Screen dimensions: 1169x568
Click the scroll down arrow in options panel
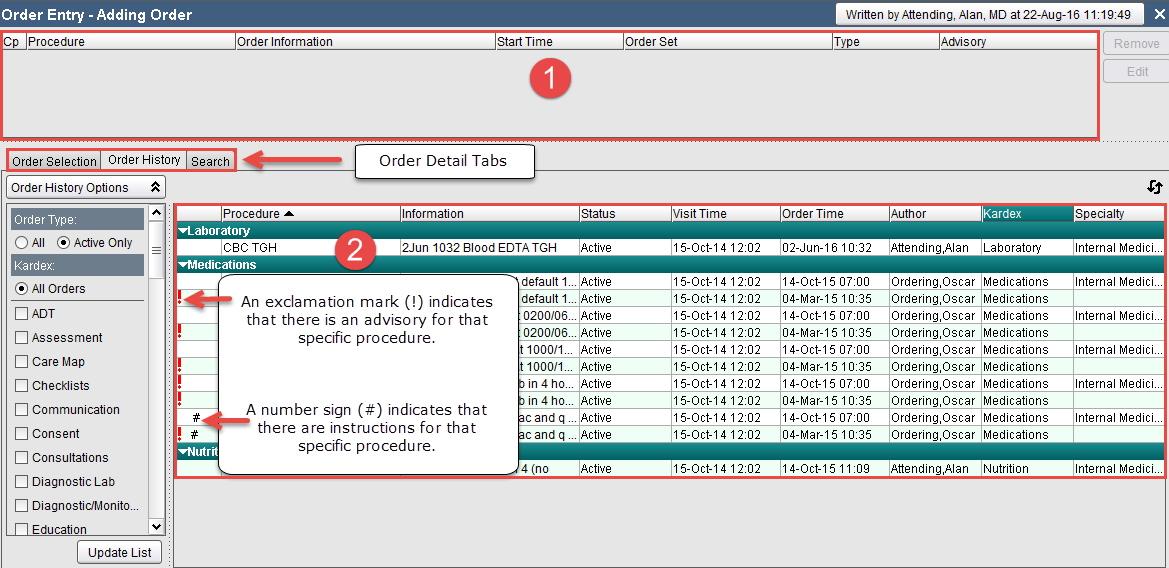[157, 527]
